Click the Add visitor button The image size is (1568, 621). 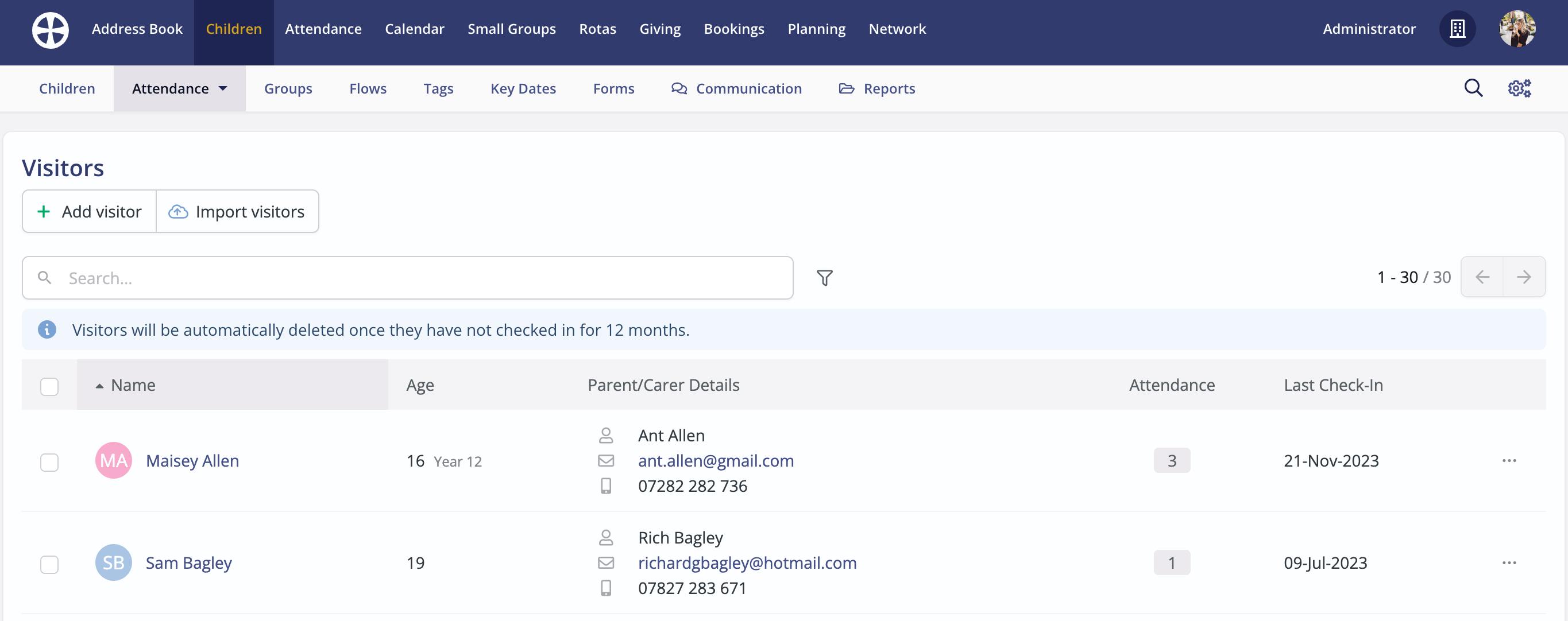coord(90,212)
